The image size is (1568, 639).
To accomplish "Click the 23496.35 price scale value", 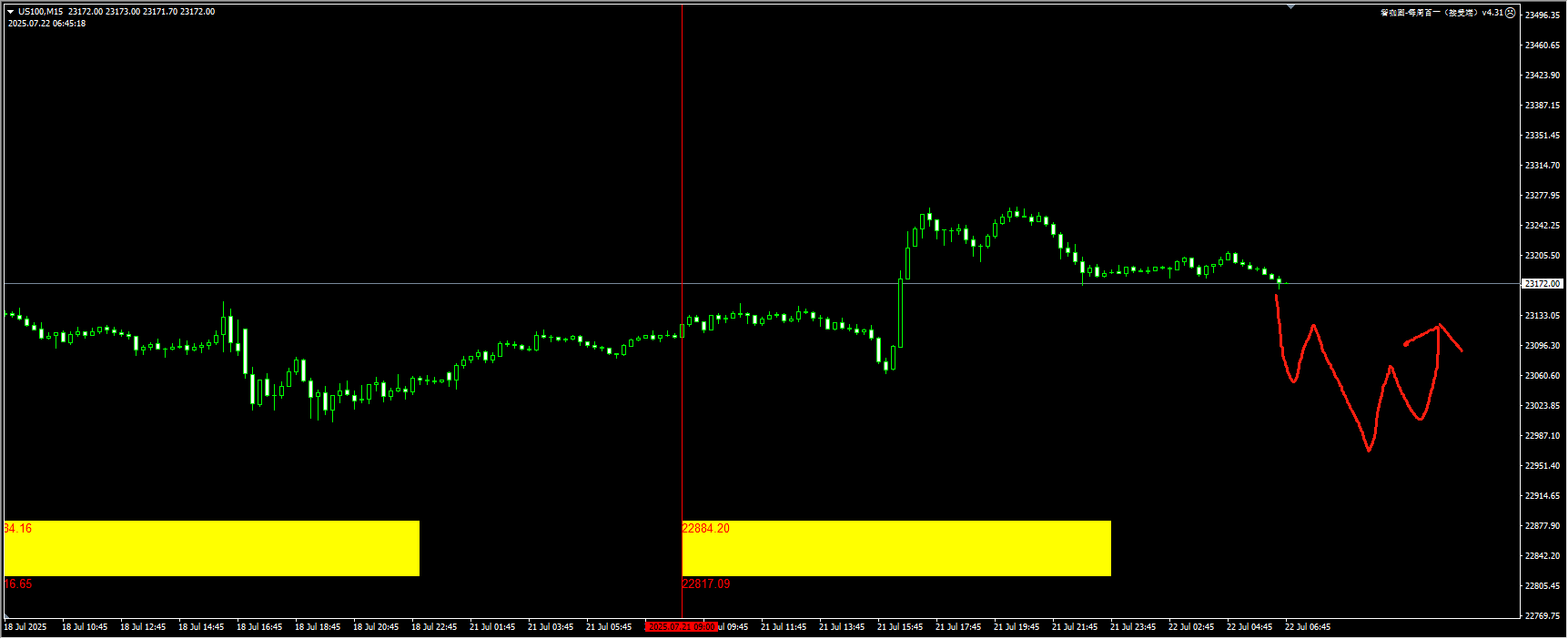I will pyautogui.click(x=1543, y=15).
